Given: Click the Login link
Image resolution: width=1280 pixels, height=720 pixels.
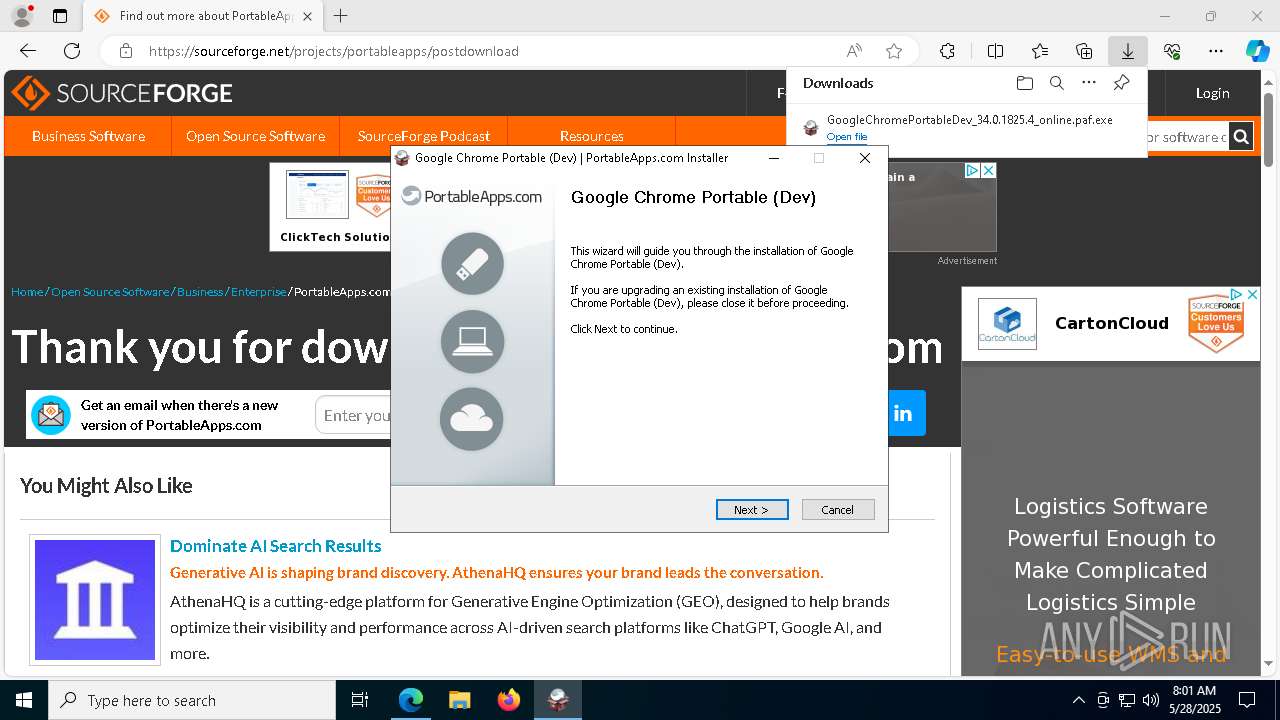Looking at the screenshot, I should [1212, 93].
